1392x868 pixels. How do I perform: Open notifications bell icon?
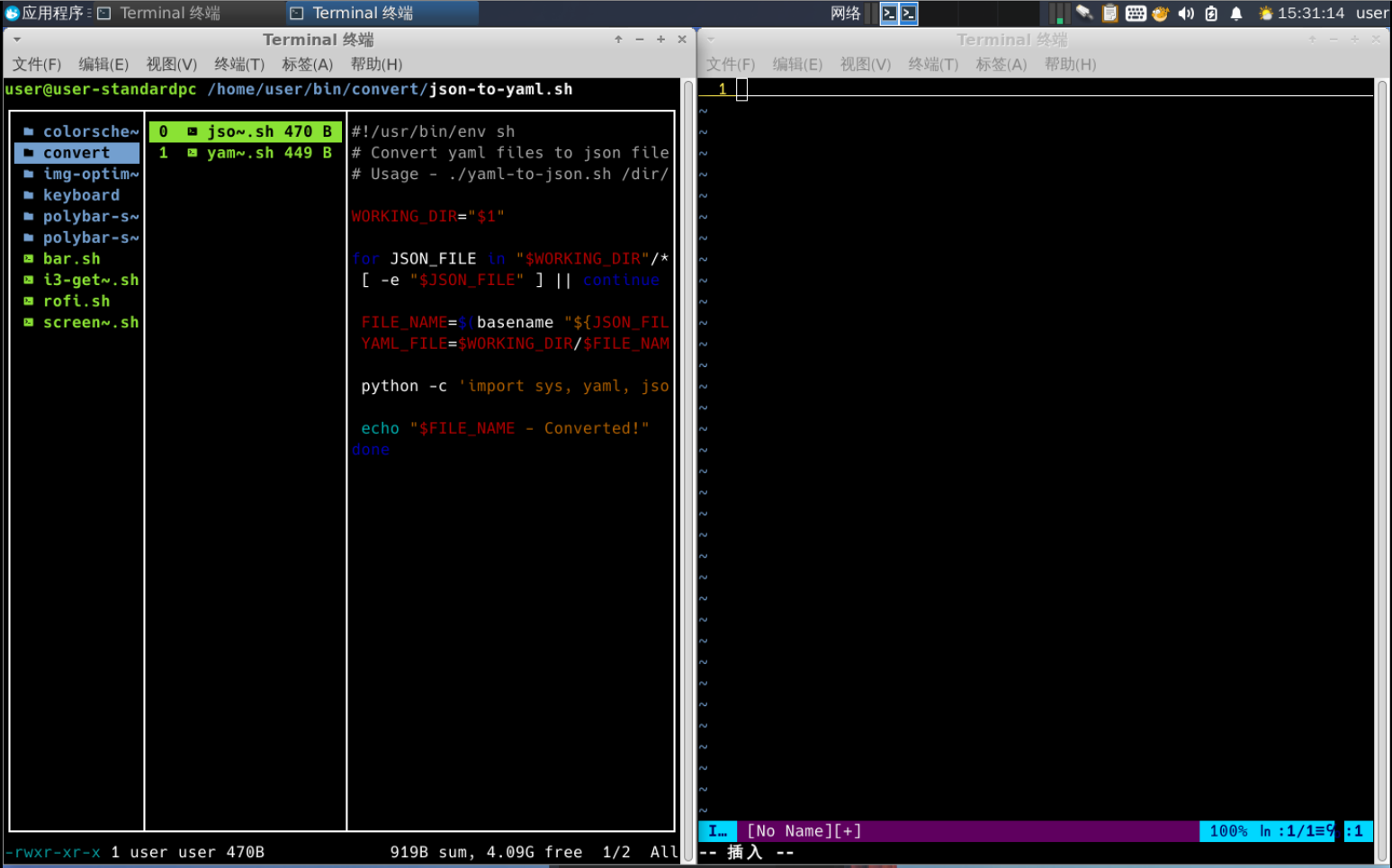[x=1236, y=13]
